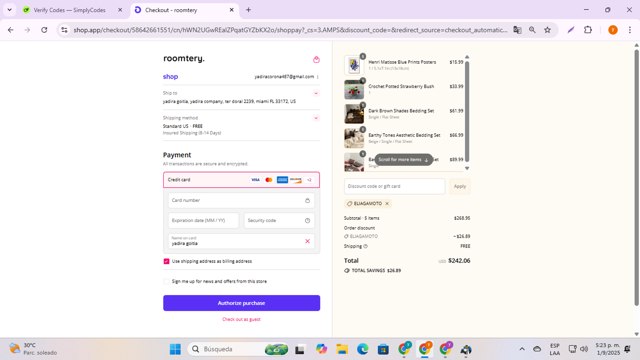Screen dimensions: 640x360
Task: Open the weather widget showing 30°C
Action: point(33,349)
